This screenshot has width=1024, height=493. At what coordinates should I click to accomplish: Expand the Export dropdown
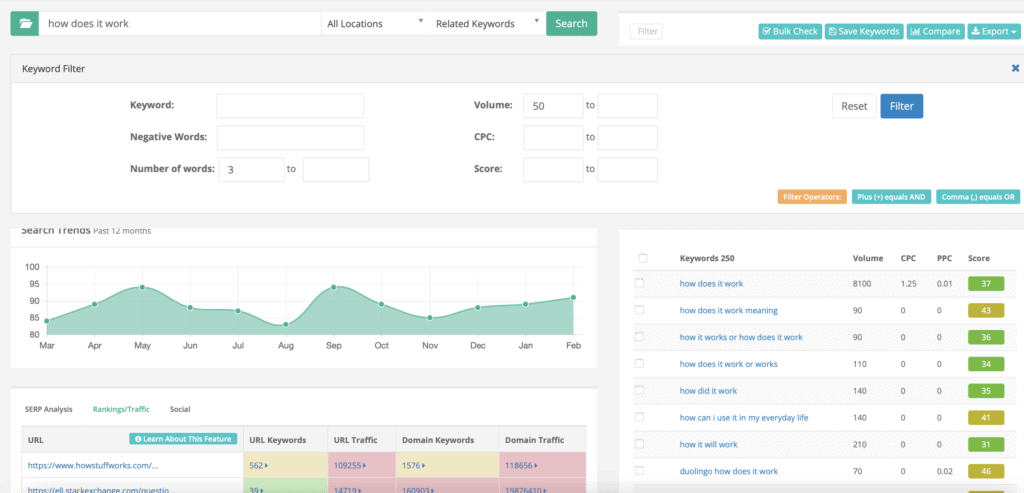pos(993,31)
